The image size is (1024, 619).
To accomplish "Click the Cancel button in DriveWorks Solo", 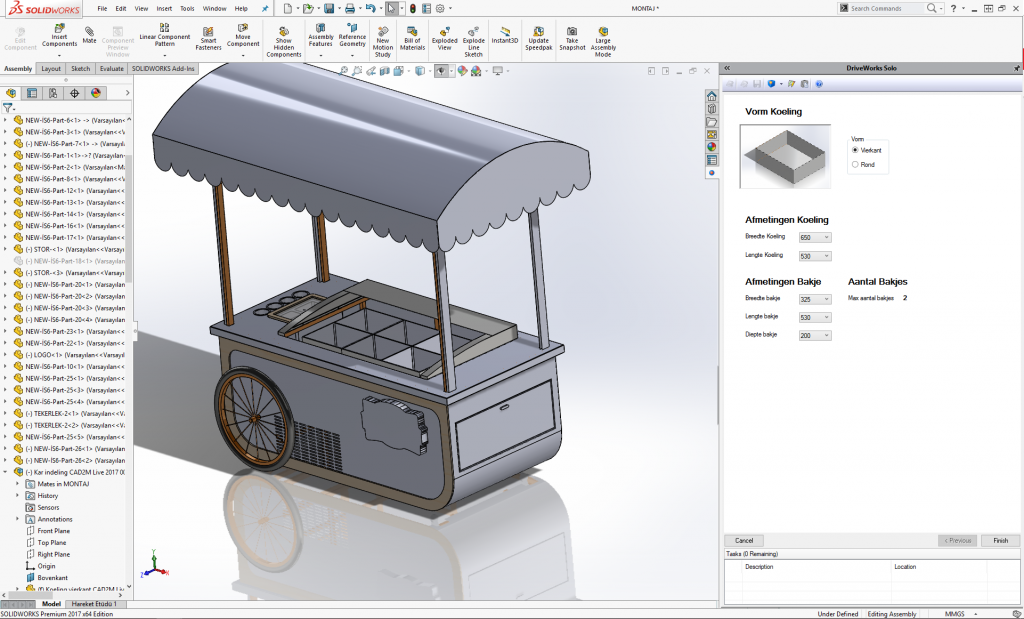I will [744, 541].
